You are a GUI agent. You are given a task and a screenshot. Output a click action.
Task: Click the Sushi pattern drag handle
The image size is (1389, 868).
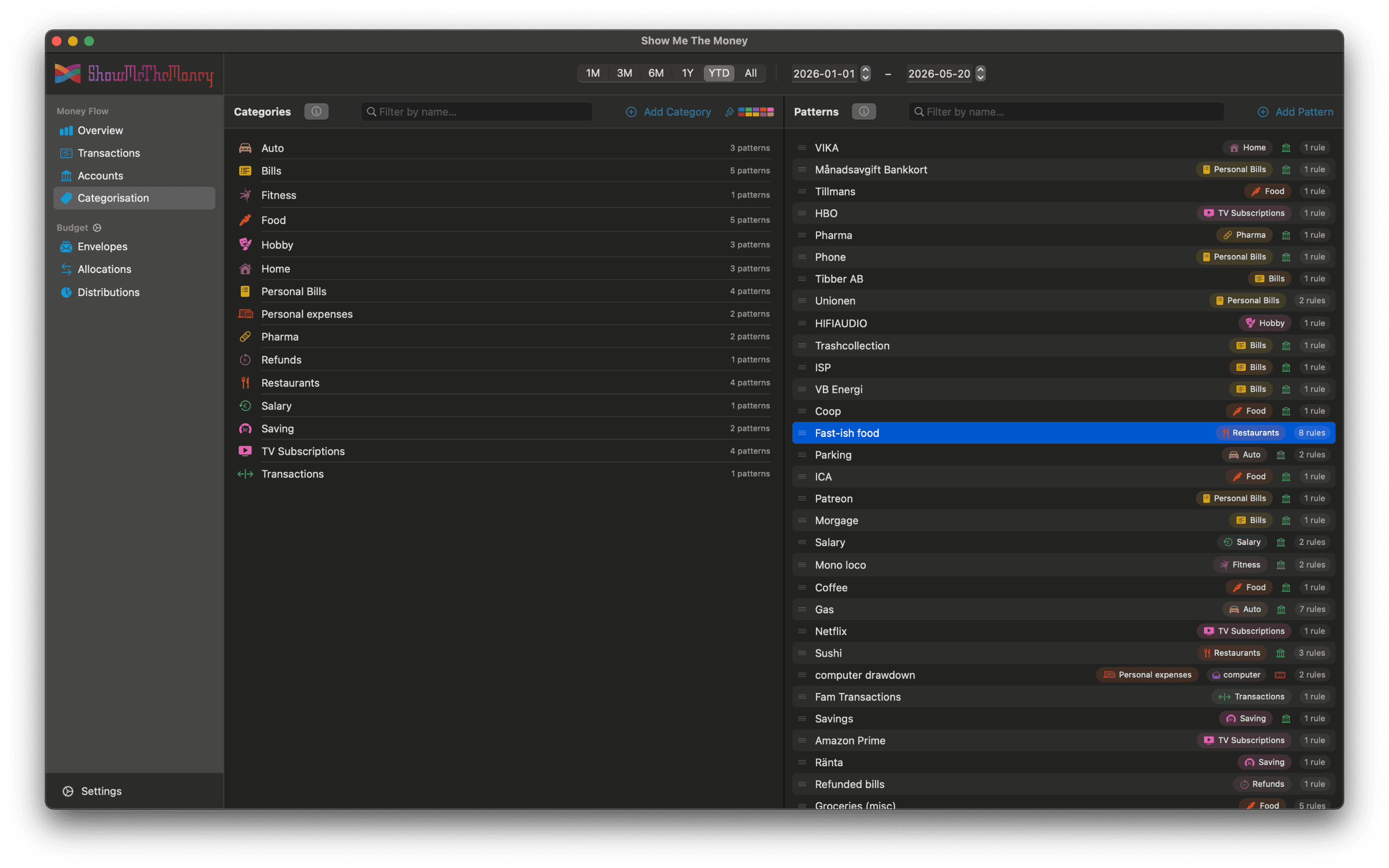pos(802,653)
